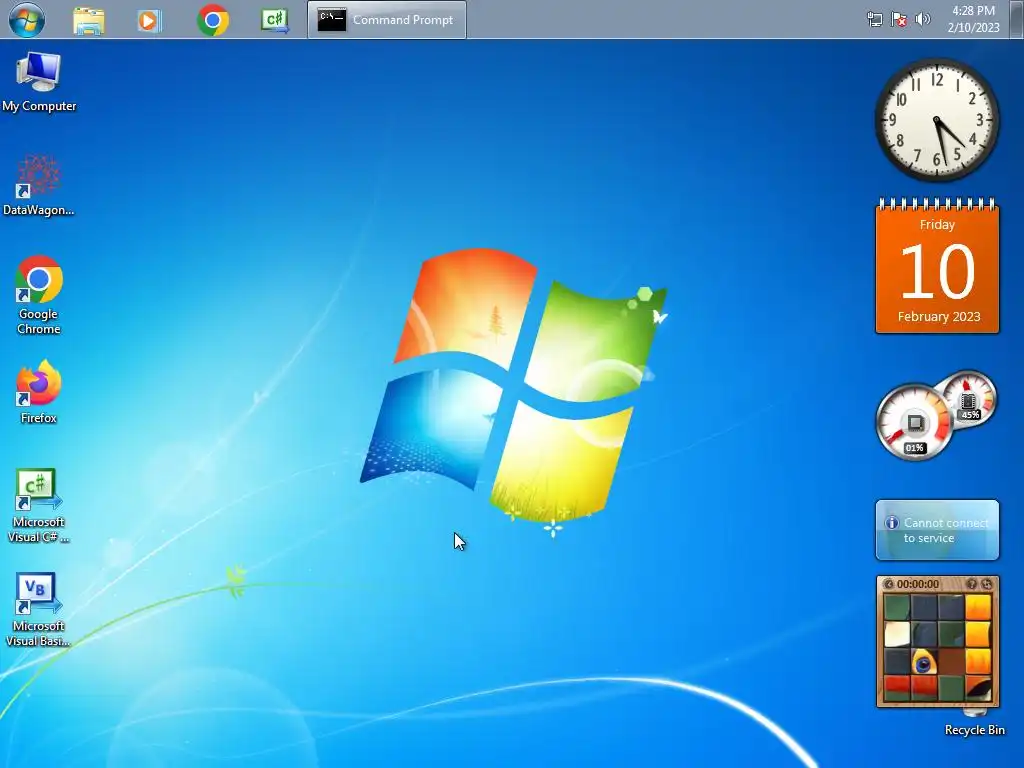Viewport: 1024px width, 768px height.
Task: Click the analog clock gadget
Action: tap(936, 120)
